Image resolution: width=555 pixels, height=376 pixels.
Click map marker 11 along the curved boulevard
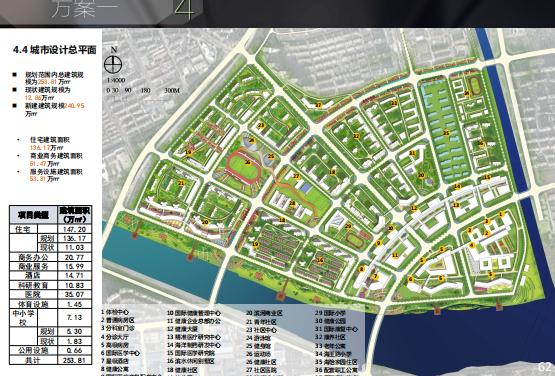click(395, 255)
